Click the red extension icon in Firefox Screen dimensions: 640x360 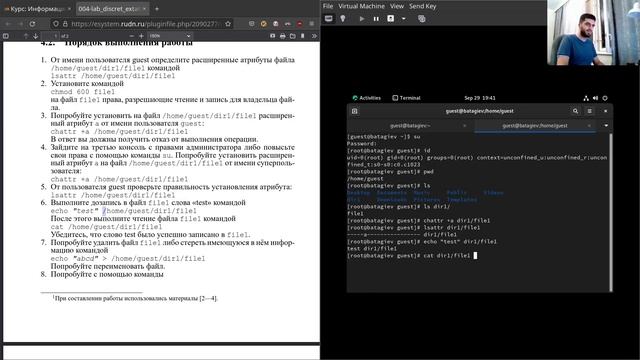click(300, 24)
